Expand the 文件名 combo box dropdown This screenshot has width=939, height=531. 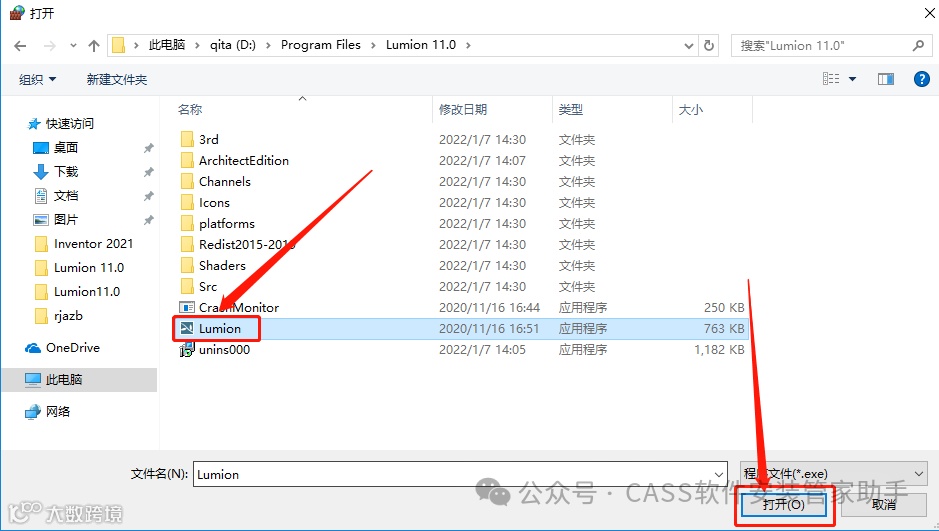[719, 474]
